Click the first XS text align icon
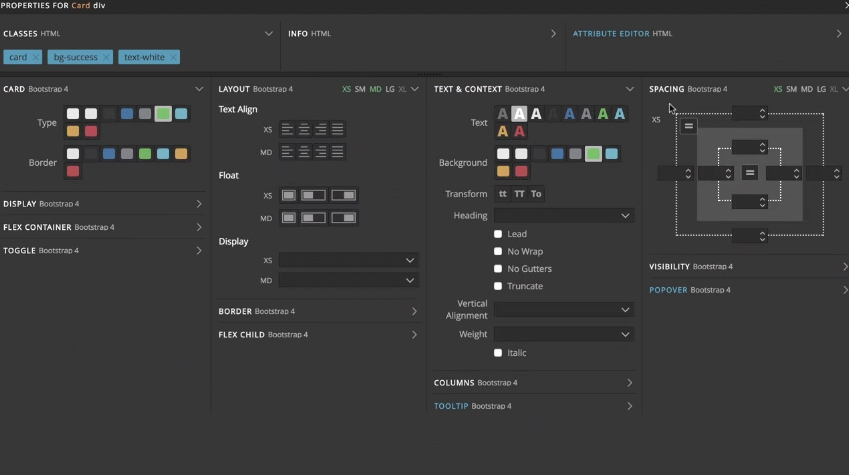 pyautogui.click(x=288, y=129)
